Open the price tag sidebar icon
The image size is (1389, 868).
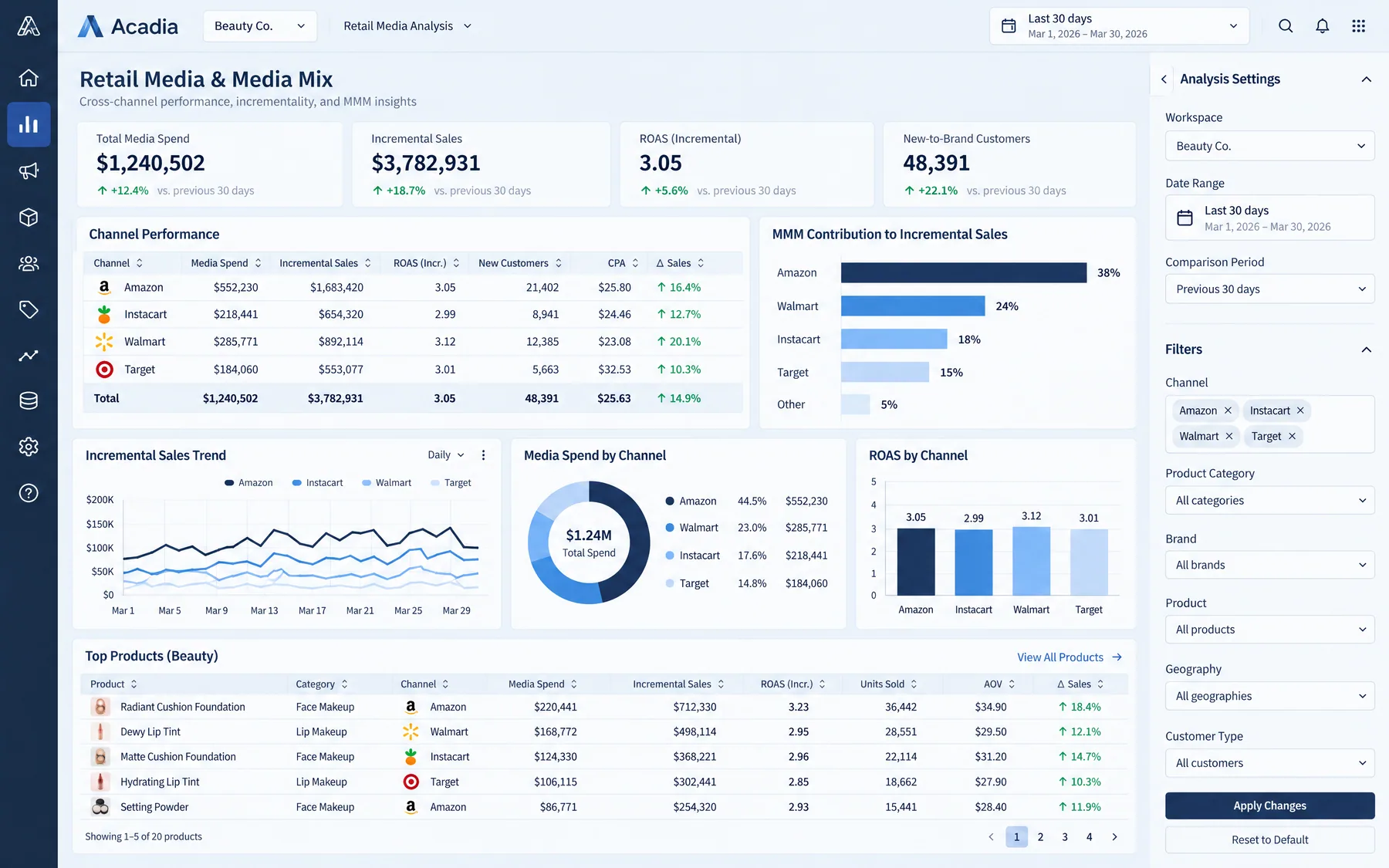click(29, 309)
